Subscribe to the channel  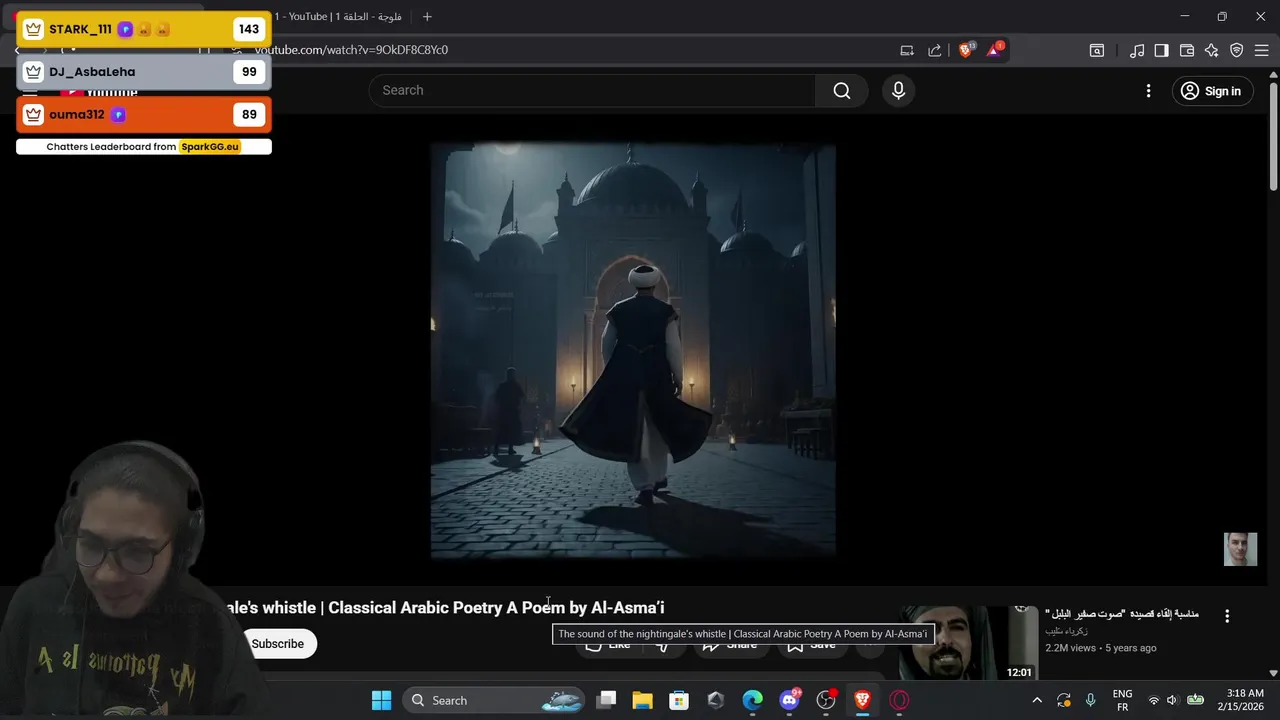[278, 644]
